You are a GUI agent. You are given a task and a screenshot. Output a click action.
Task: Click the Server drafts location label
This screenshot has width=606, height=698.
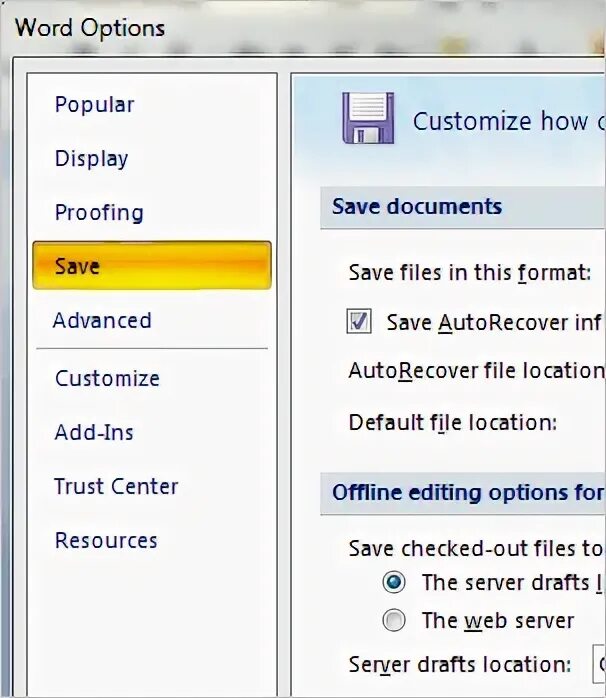coord(460,664)
